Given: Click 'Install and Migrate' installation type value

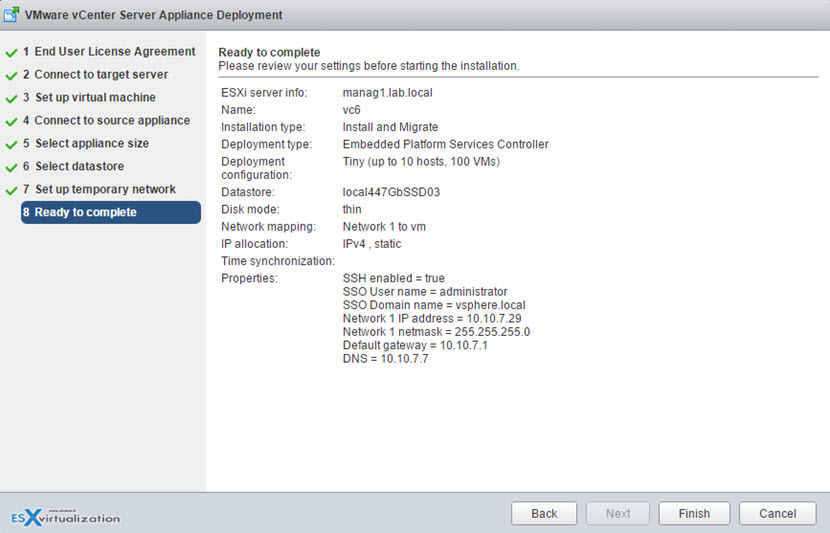Looking at the screenshot, I should pyautogui.click(x=390, y=127).
